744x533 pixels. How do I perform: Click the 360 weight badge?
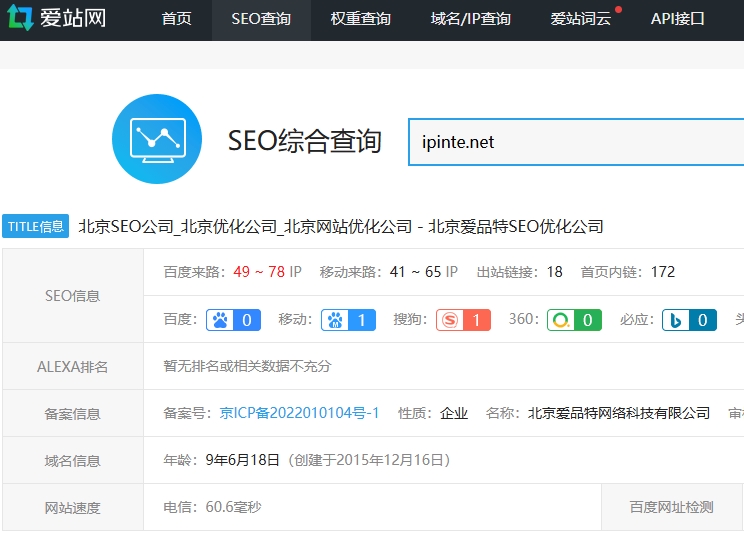click(x=574, y=320)
